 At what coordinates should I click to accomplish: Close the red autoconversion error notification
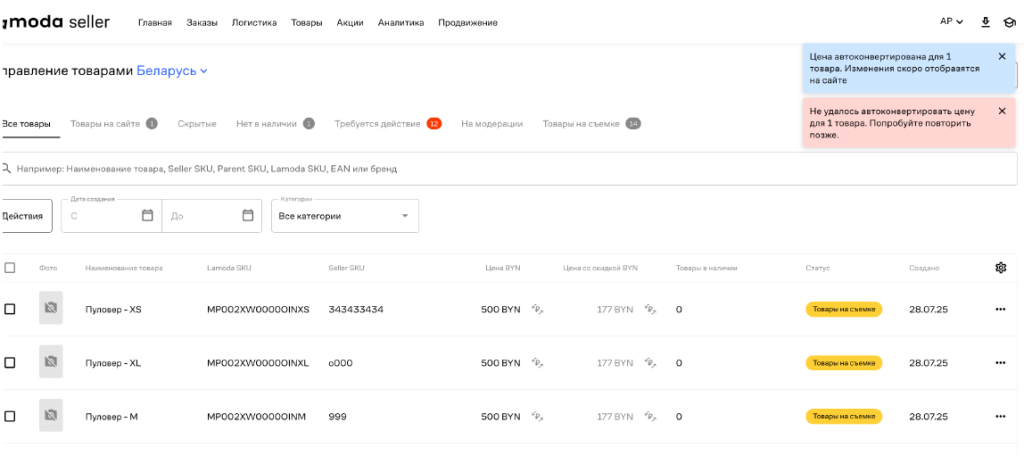pos(1002,111)
